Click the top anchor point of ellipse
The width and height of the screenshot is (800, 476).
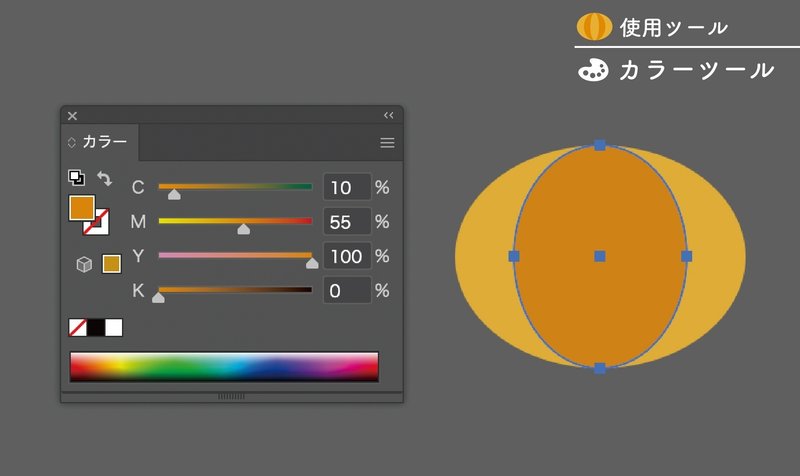(x=600, y=145)
